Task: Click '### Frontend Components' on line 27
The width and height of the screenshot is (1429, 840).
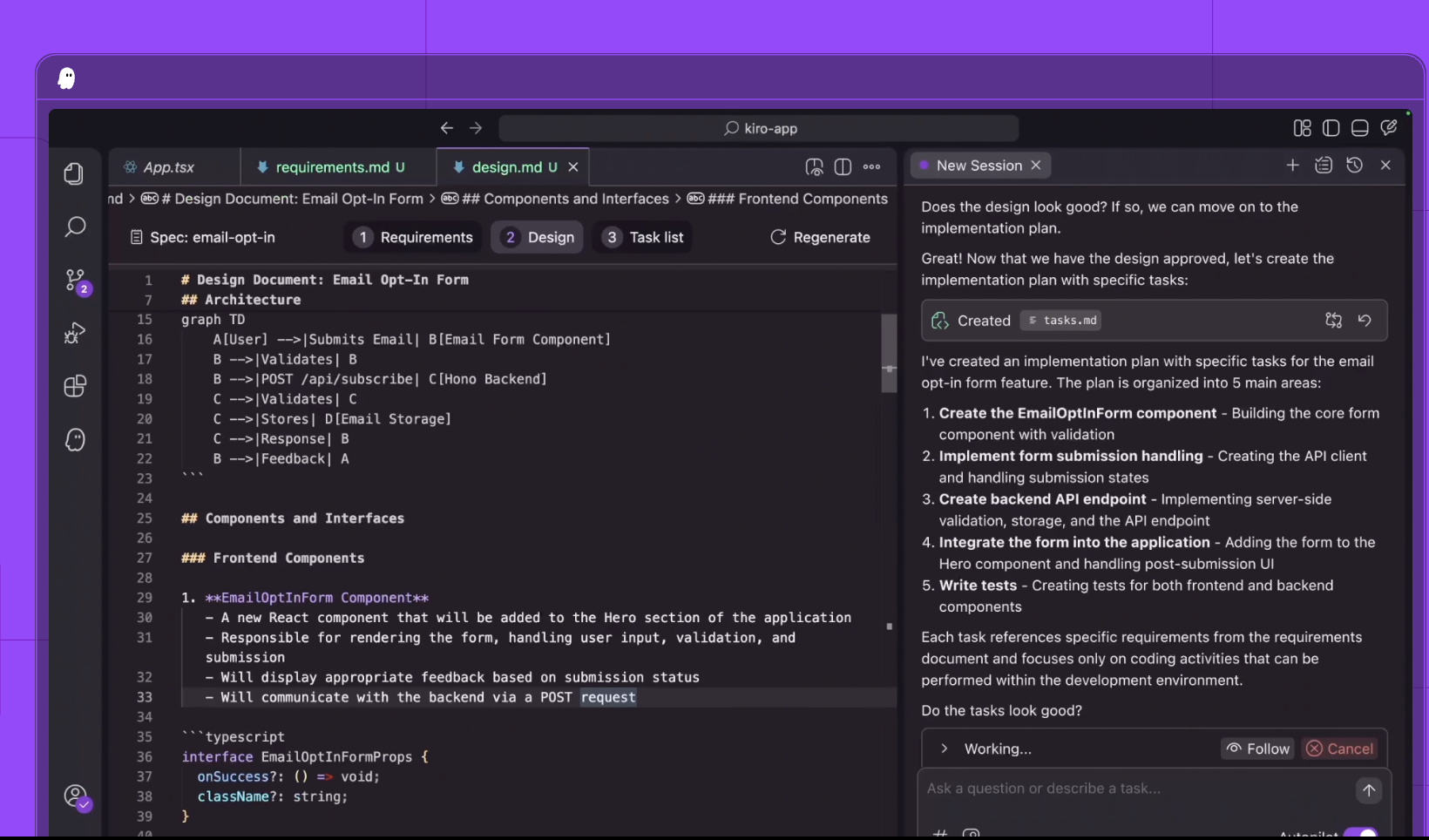Action: coord(273,559)
